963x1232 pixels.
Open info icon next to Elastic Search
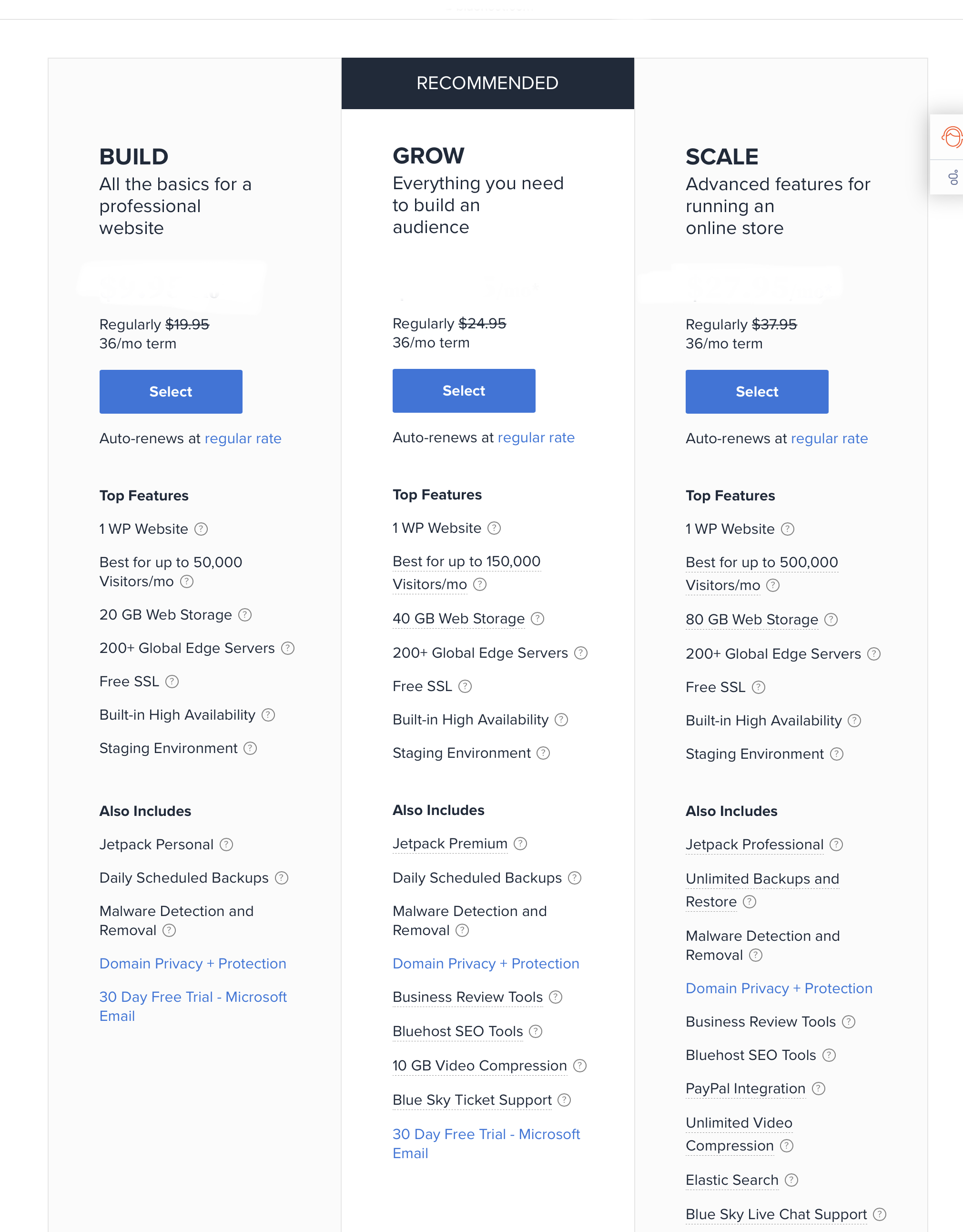pyautogui.click(x=791, y=1180)
